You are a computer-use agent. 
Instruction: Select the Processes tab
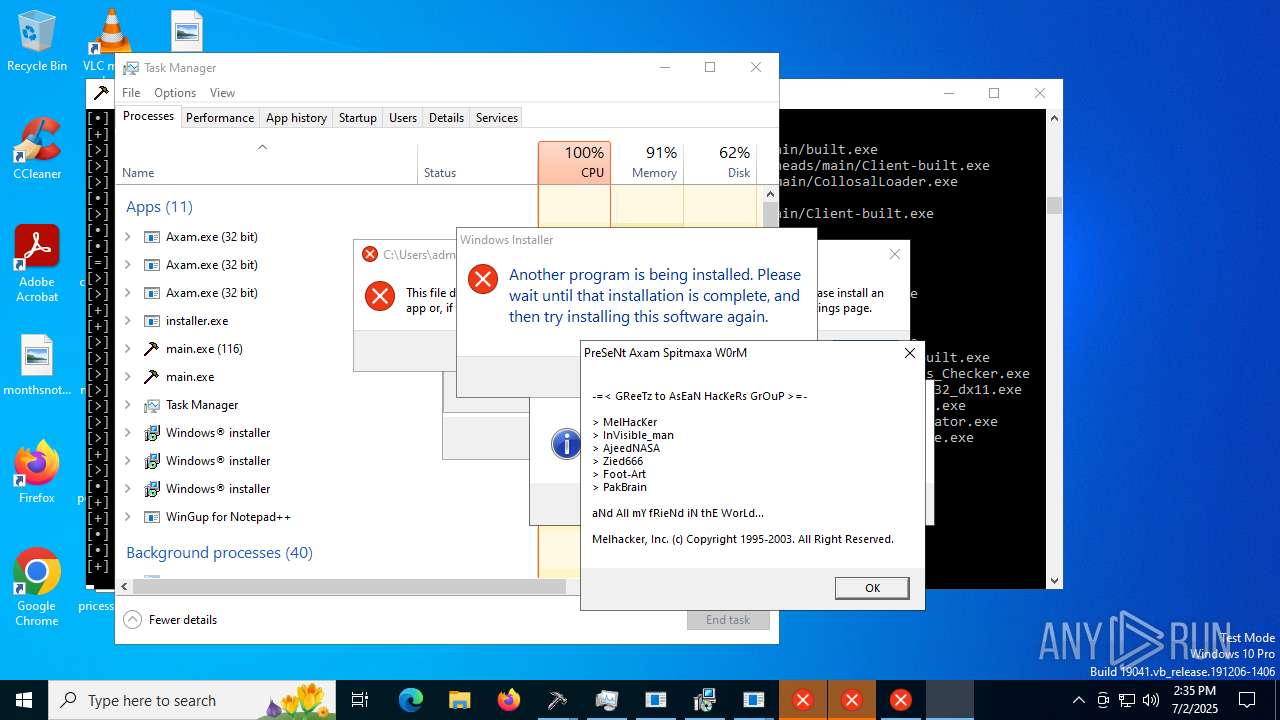coord(148,116)
